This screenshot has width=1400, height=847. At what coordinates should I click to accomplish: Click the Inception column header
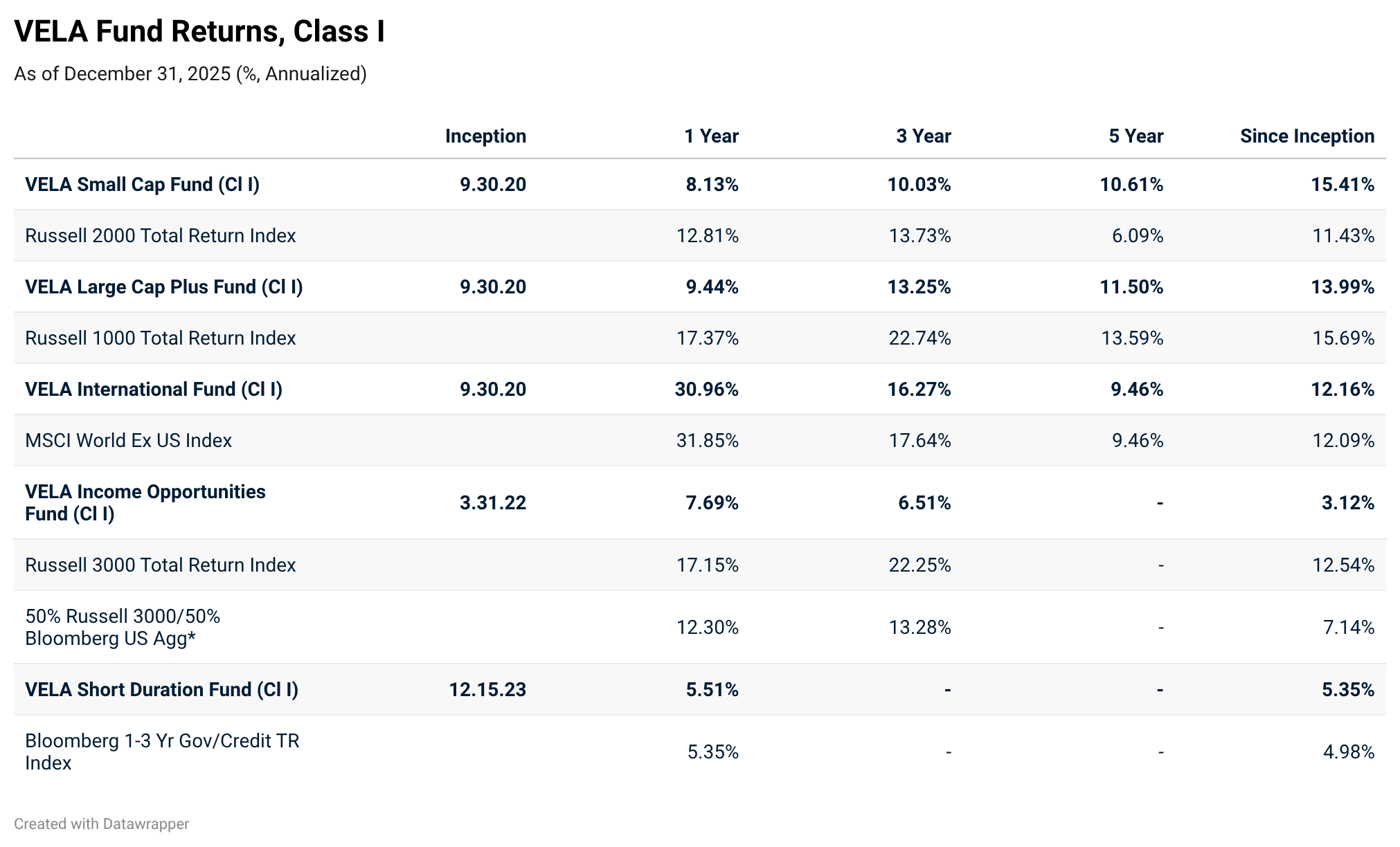tap(485, 136)
